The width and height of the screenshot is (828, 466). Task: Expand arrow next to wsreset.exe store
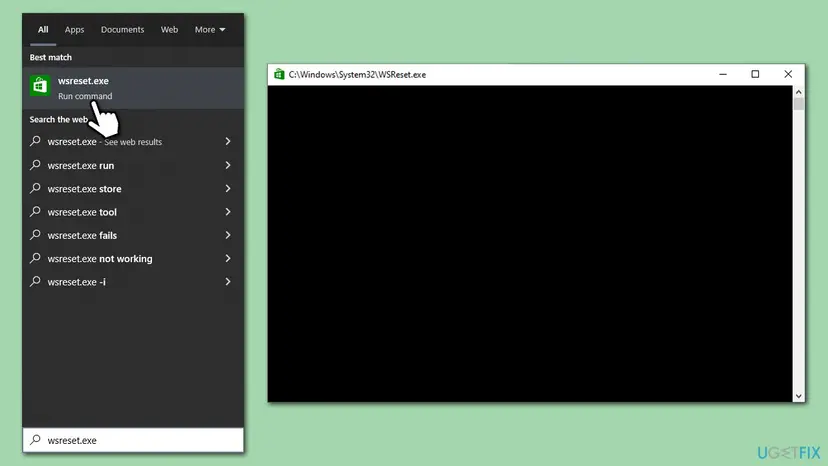228,189
